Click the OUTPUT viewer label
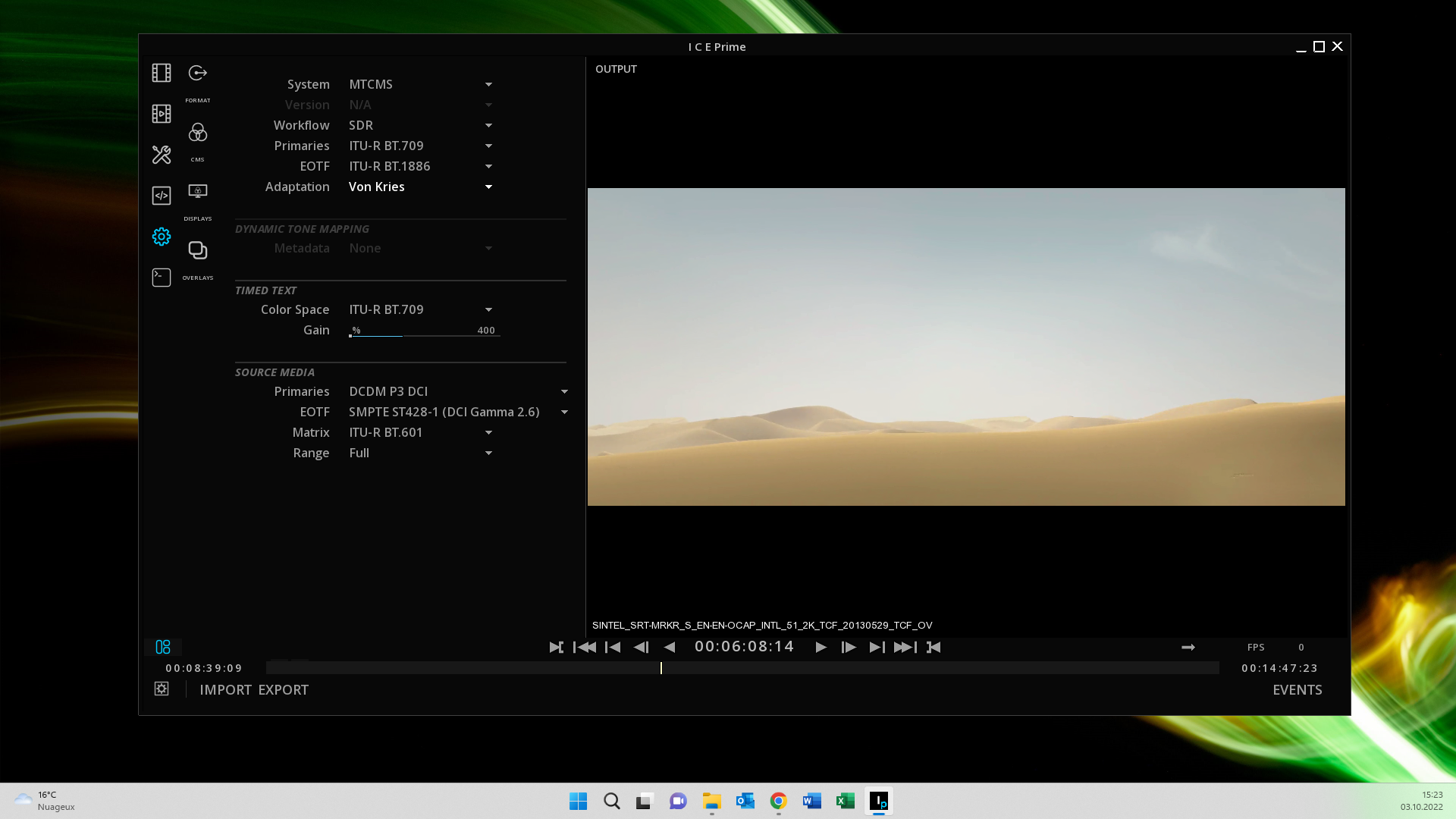This screenshot has height=819, width=1456. coord(616,69)
